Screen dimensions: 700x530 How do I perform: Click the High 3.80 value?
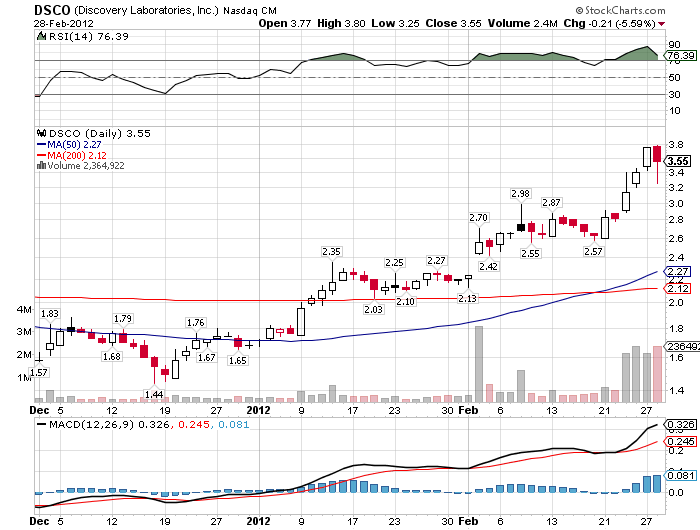tap(341, 23)
